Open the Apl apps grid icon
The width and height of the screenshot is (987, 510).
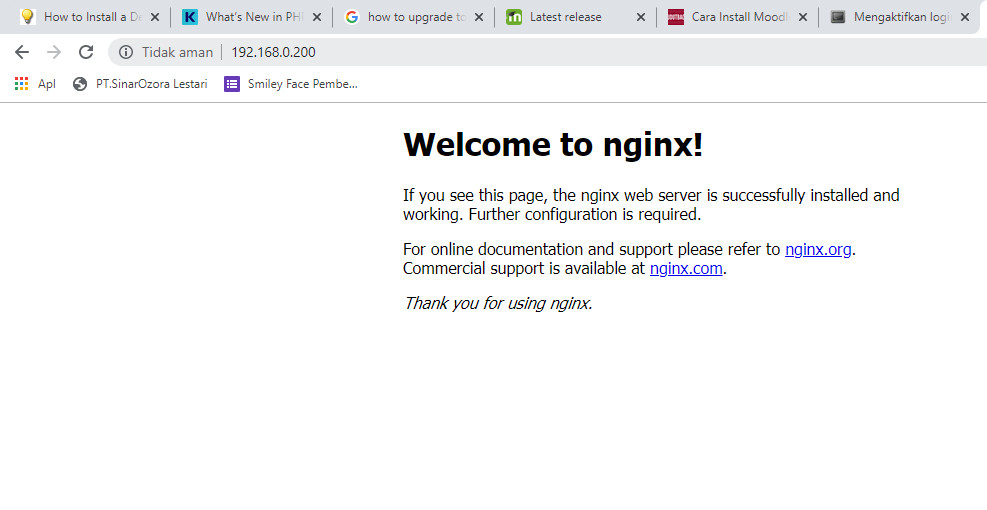click(x=22, y=84)
